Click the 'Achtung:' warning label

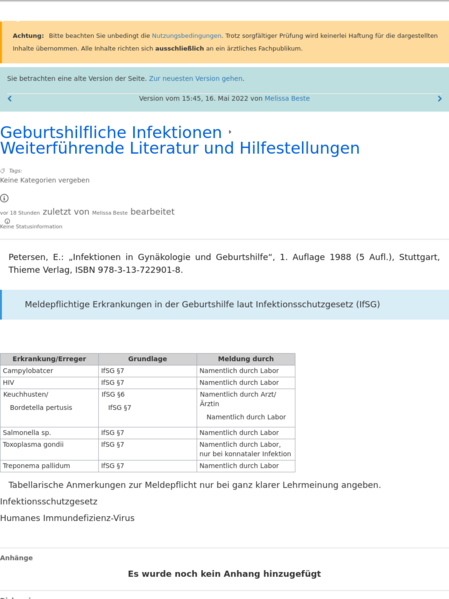point(28,36)
